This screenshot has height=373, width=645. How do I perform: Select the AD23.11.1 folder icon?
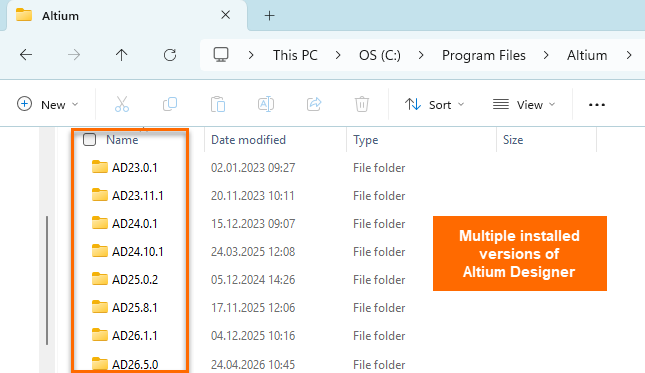[x=100, y=195]
